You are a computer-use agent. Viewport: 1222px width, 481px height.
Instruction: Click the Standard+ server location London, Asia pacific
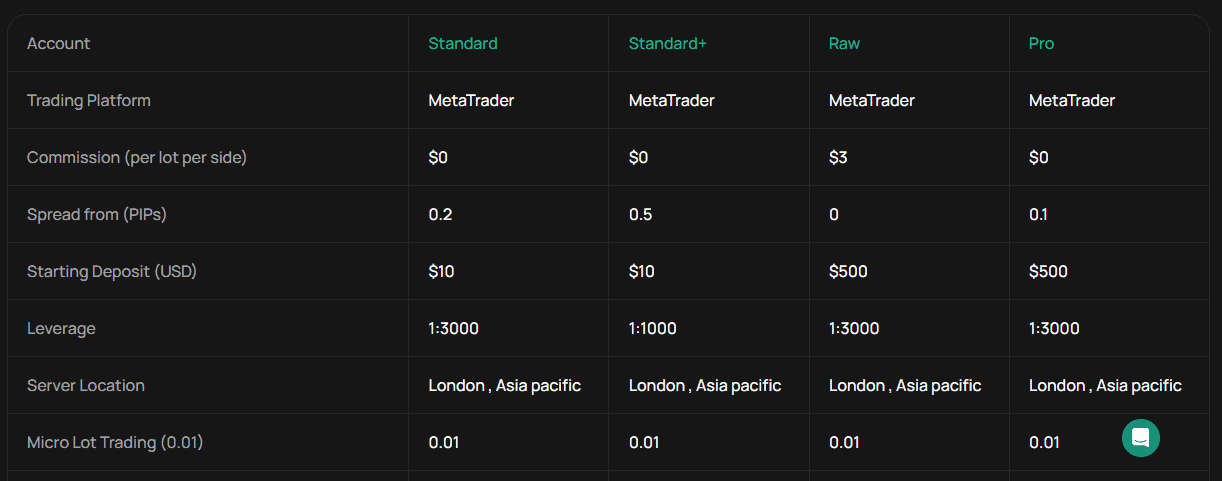[705, 385]
